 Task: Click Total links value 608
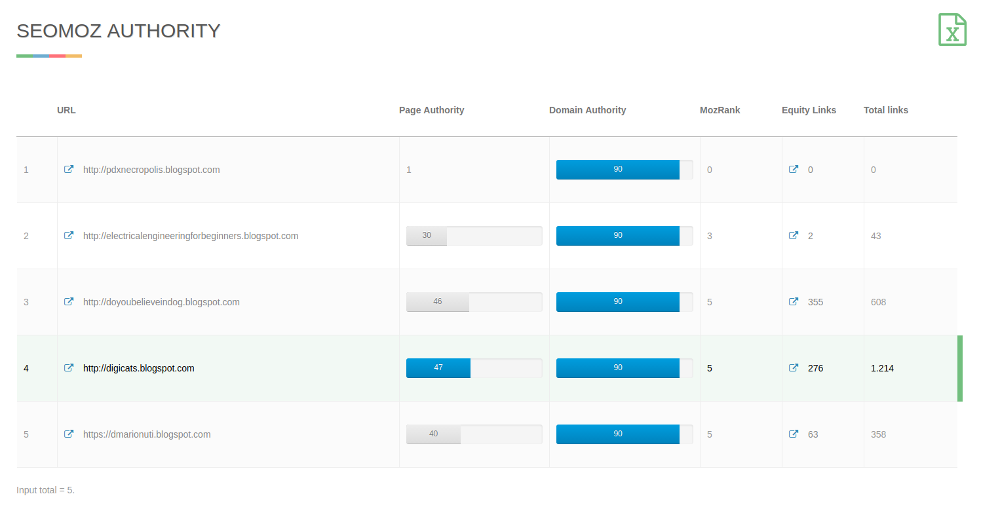point(878,302)
